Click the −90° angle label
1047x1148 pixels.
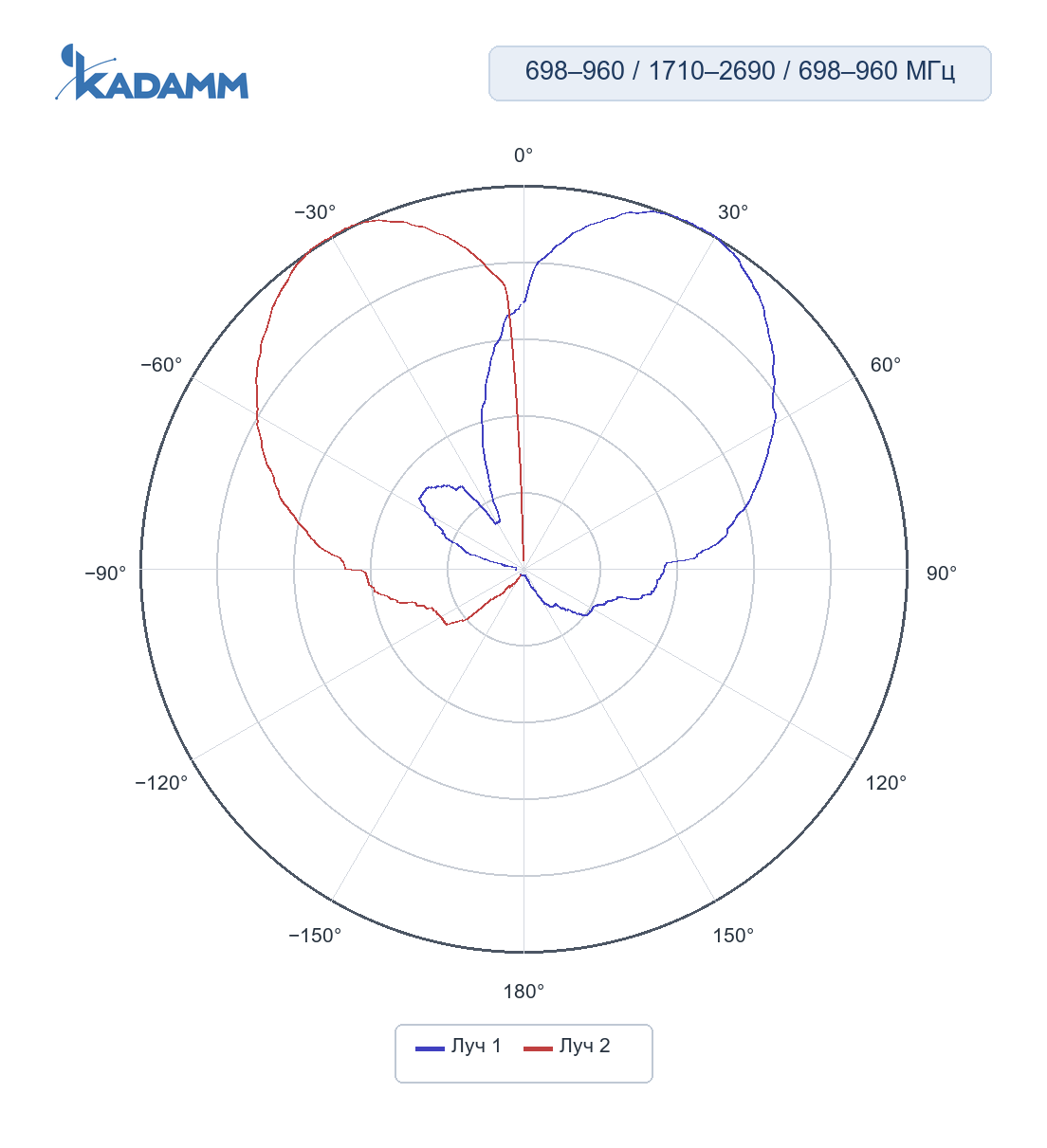pos(105,574)
